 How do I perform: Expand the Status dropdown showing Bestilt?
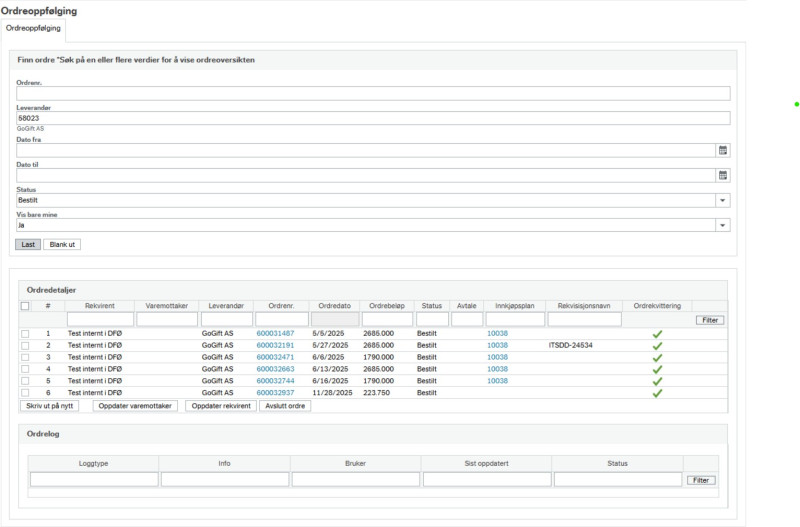pyautogui.click(x=722, y=200)
